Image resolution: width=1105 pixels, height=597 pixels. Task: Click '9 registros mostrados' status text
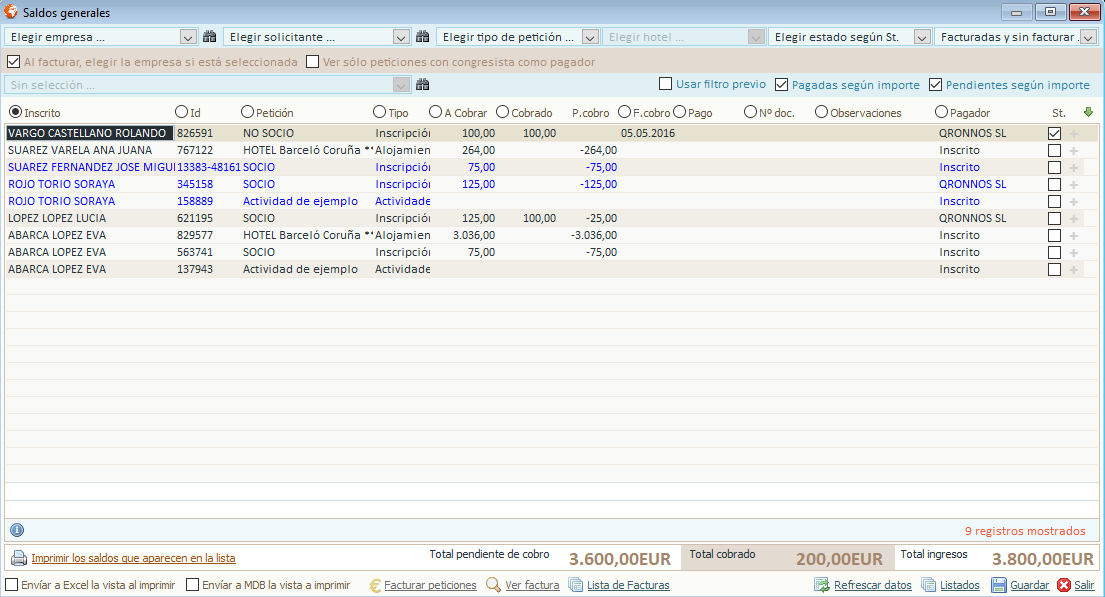tap(1025, 531)
